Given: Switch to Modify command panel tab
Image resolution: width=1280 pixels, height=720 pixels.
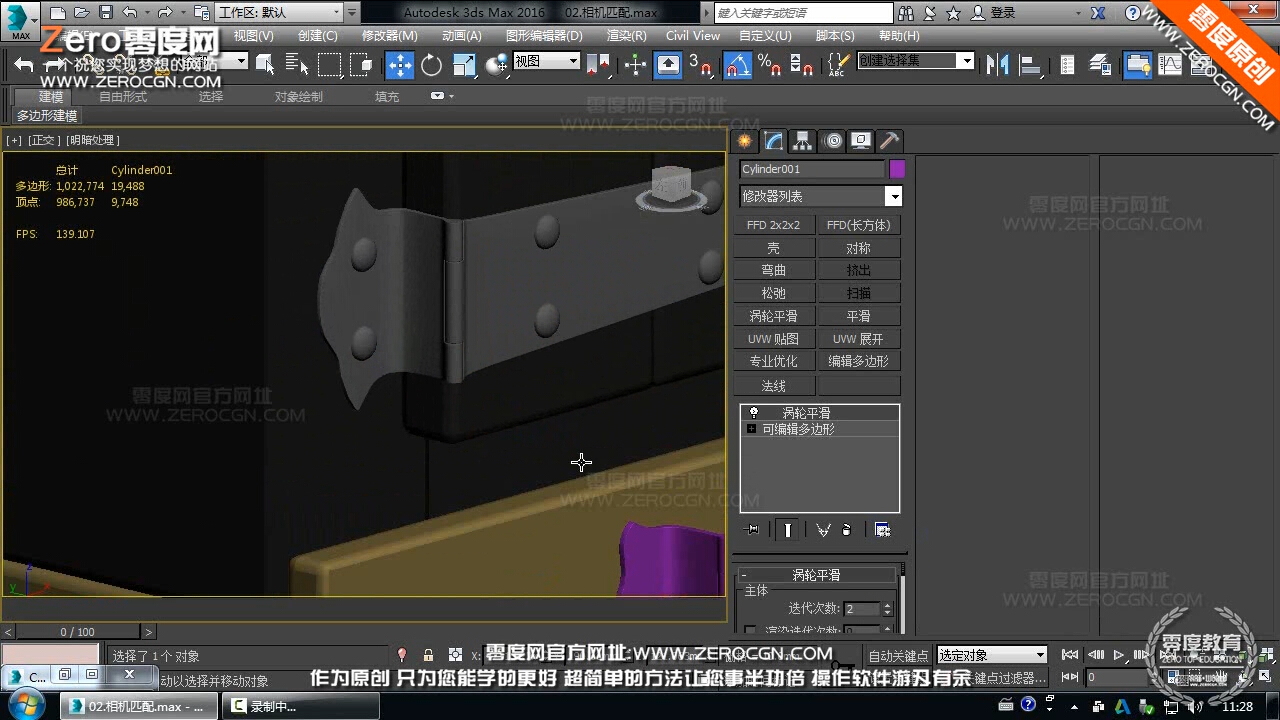Looking at the screenshot, I should click(x=773, y=141).
